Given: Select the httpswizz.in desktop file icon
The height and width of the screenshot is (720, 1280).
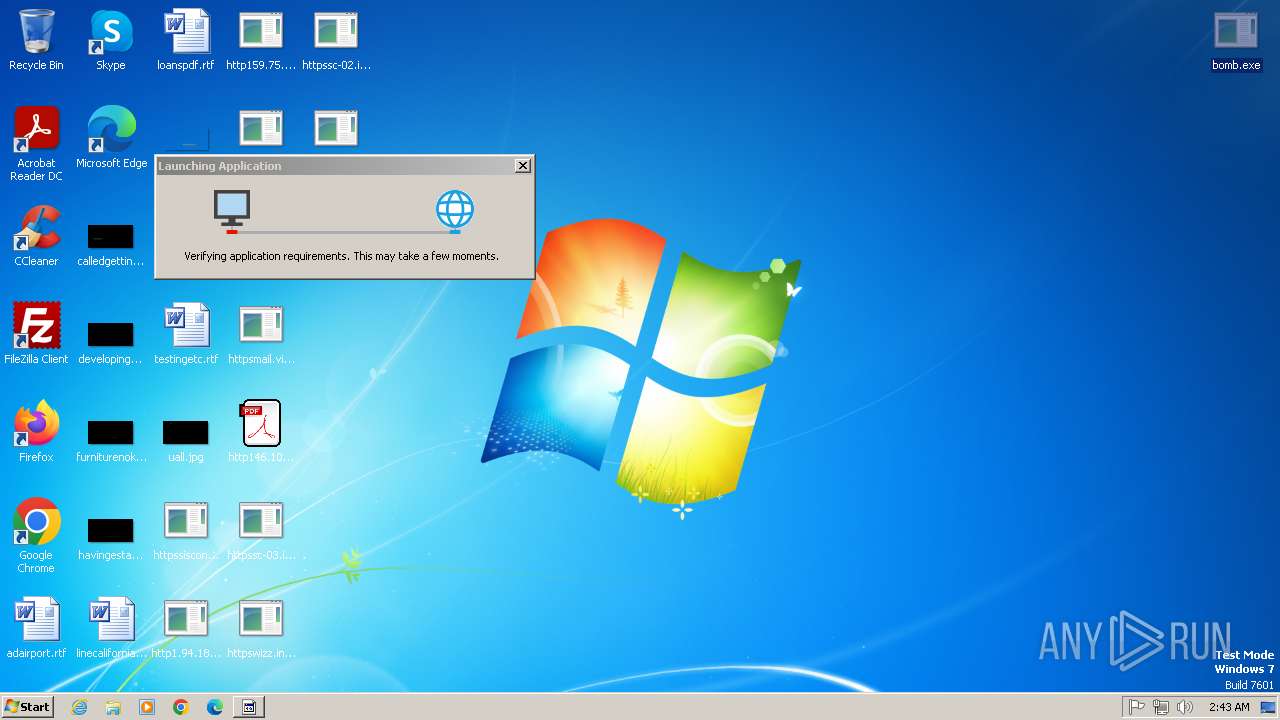Looking at the screenshot, I should coord(261,628).
